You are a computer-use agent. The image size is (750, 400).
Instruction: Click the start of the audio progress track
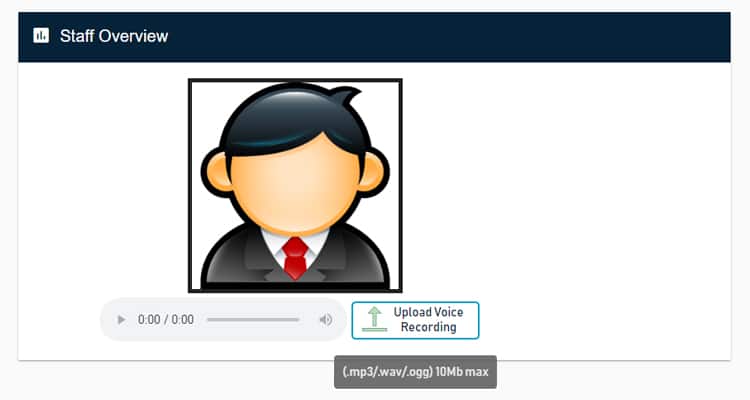(x=209, y=320)
